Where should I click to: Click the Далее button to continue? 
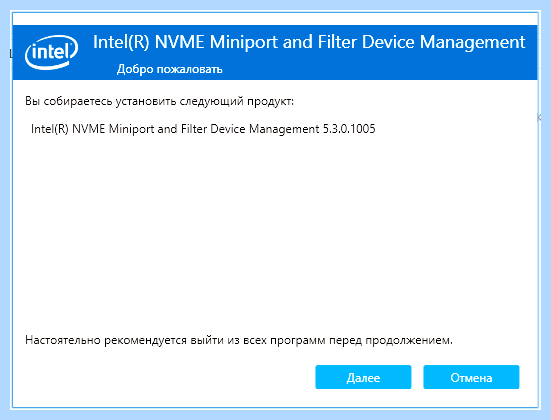click(363, 377)
